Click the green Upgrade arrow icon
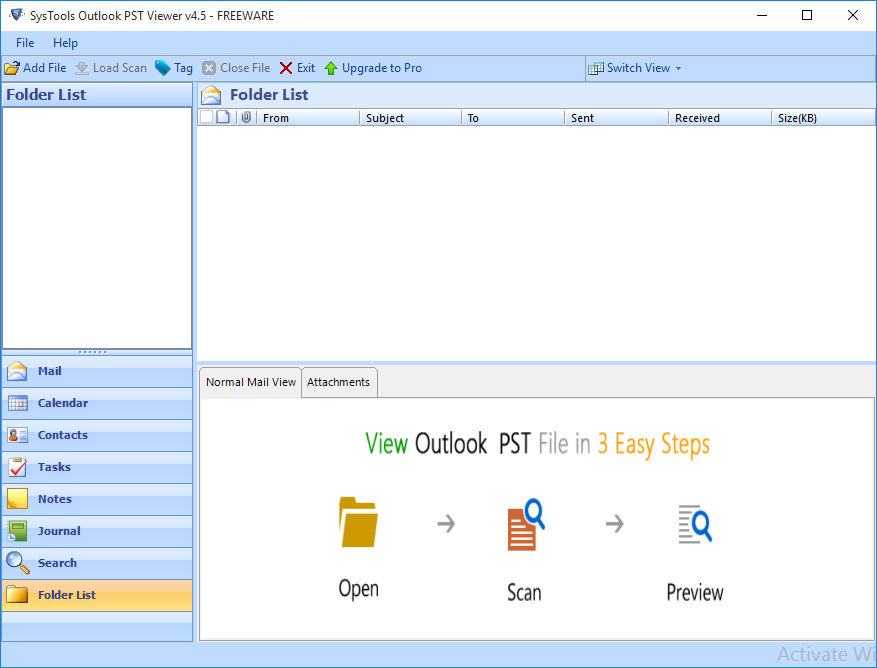 point(331,68)
